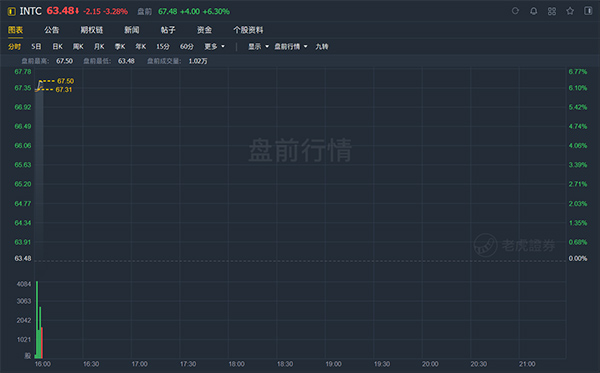The width and height of the screenshot is (600, 373).
Task: Click the tallest green volume bar
Action: [x=37, y=319]
